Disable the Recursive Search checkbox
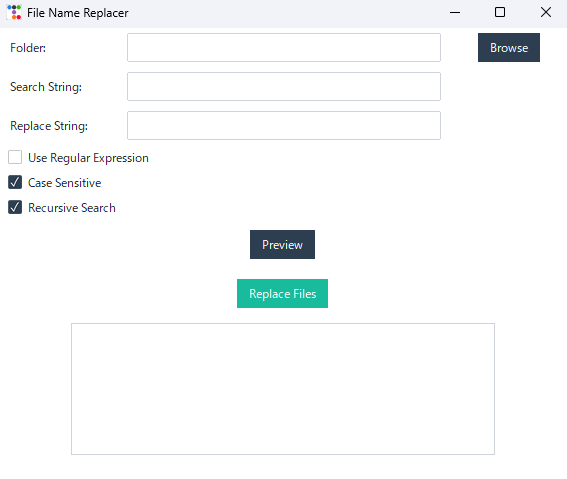The image size is (567, 479). pos(15,208)
